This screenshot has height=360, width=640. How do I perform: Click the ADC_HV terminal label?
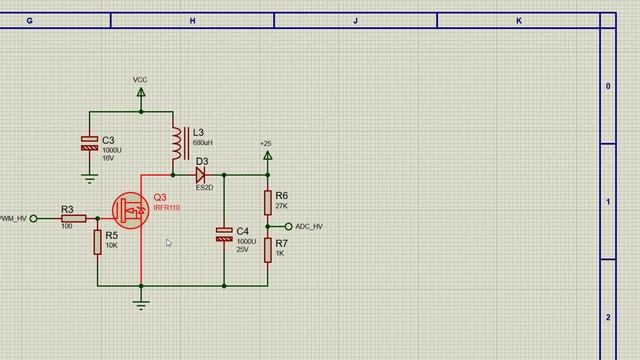click(x=309, y=227)
